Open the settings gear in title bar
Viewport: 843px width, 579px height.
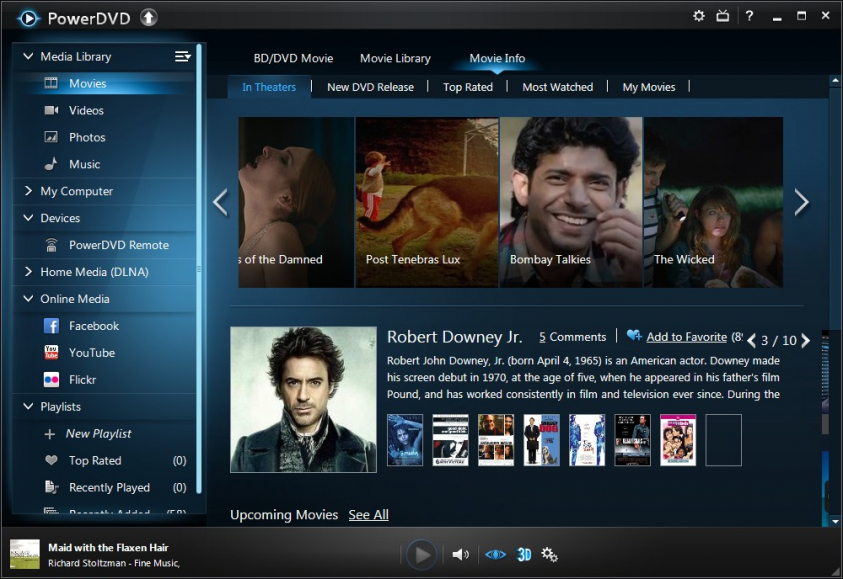click(699, 16)
